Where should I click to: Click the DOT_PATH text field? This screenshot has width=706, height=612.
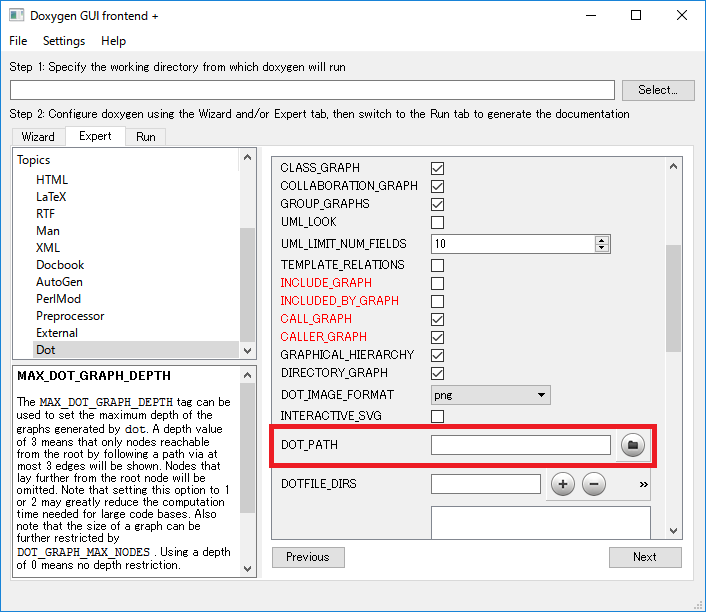tap(520, 445)
